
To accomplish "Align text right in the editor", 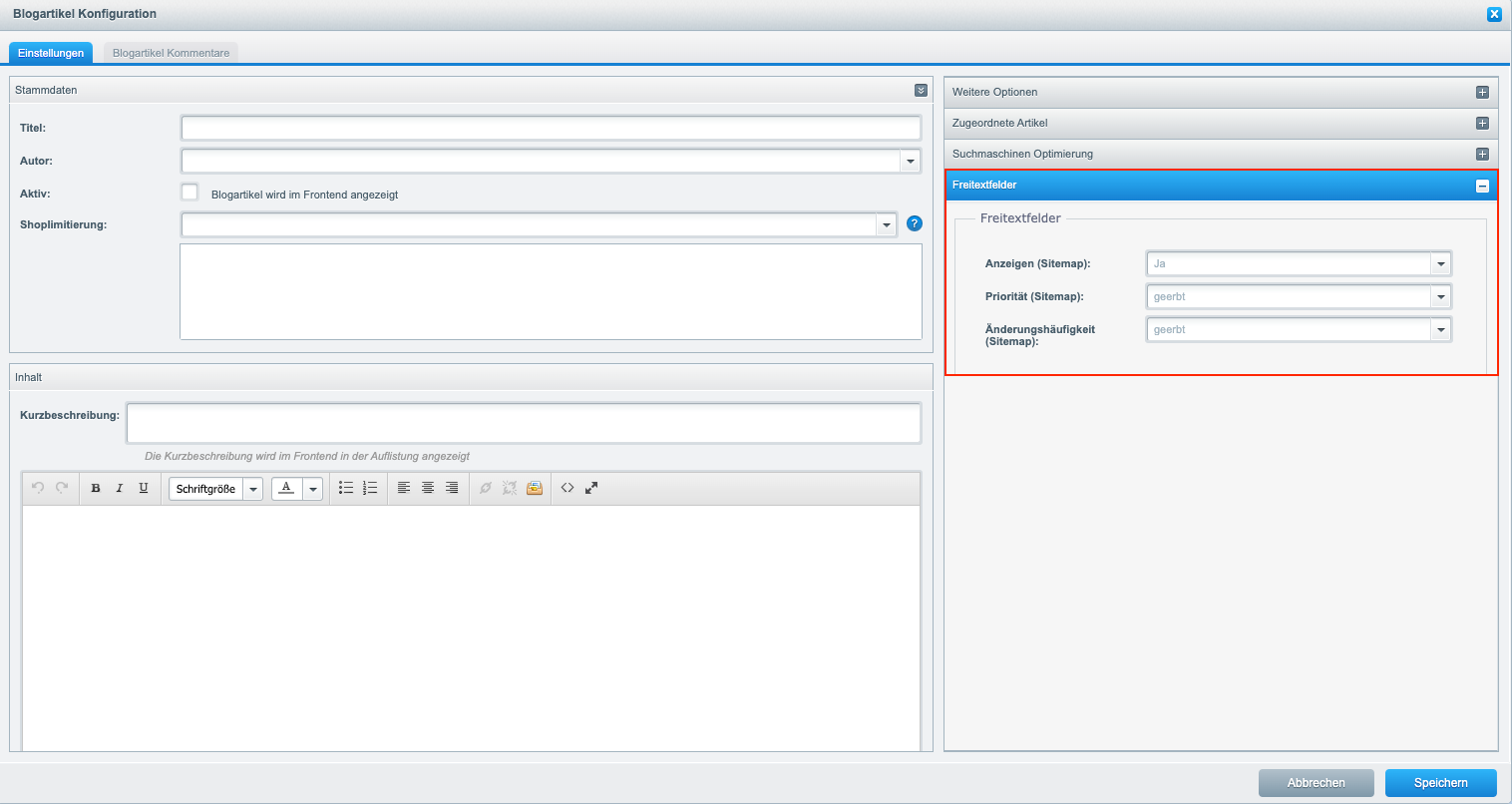I will [x=452, y=488].
